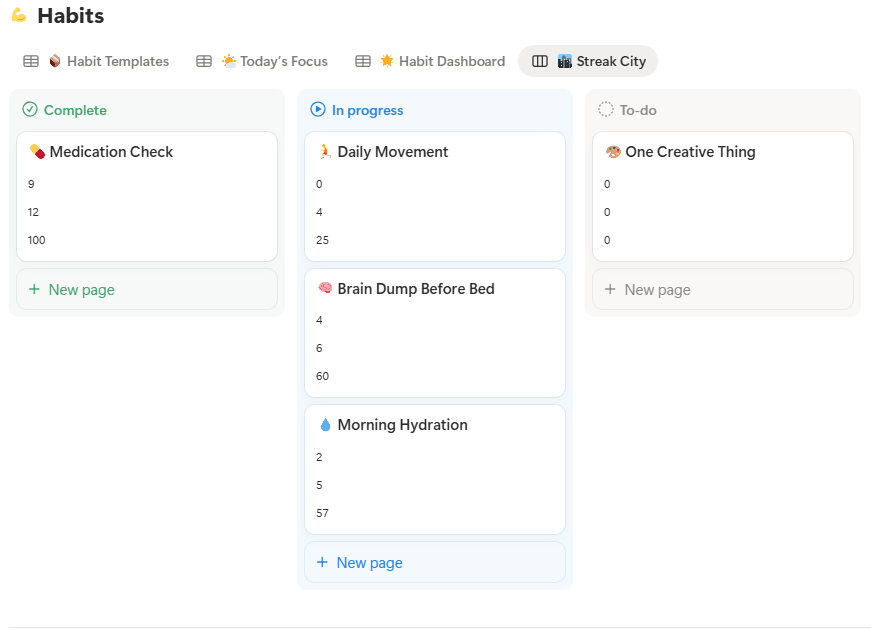Click value 9 on Medication Check card
This screenshot has width=871, height=629.
[31, 184]
